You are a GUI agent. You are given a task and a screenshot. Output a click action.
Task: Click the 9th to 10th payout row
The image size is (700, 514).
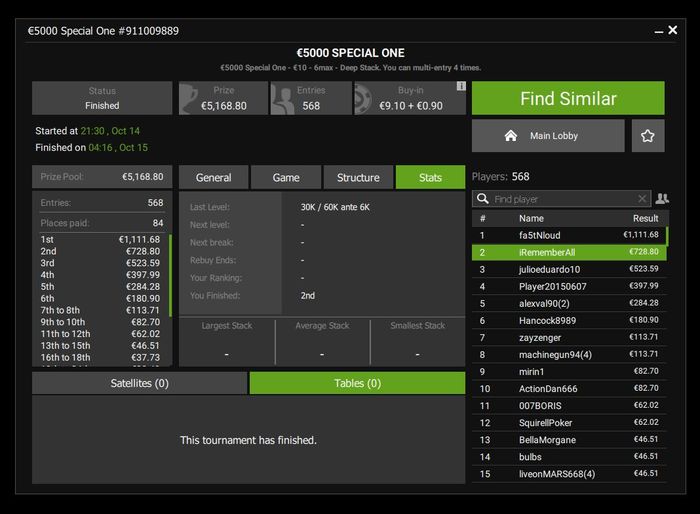tap(100, 322)
